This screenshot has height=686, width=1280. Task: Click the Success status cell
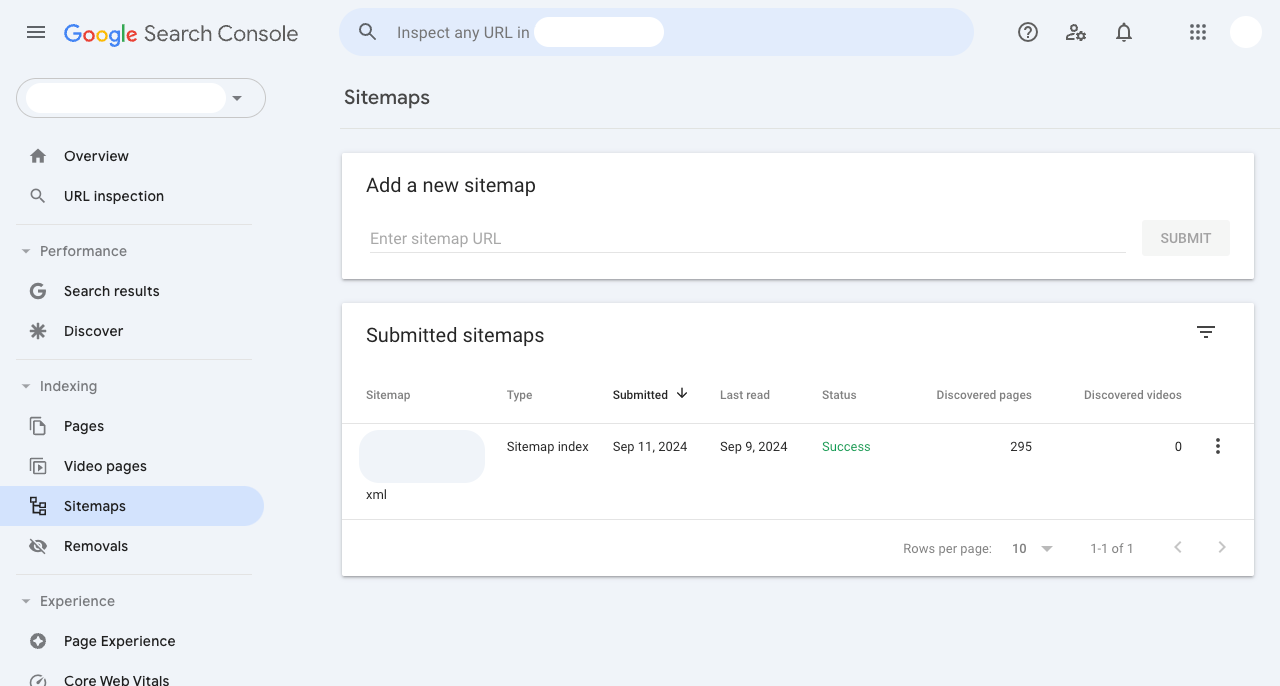(846, 447)
